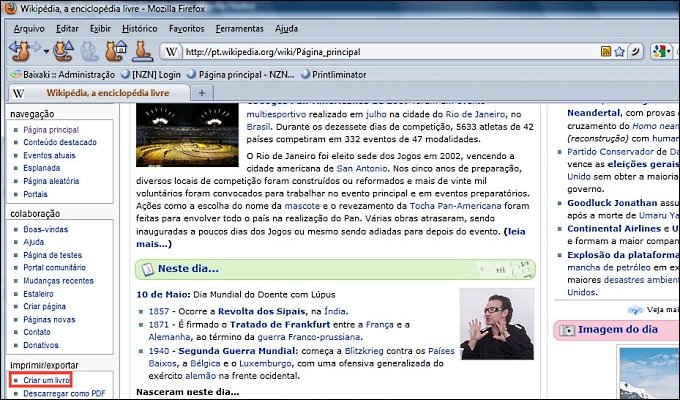The width and height of the screenshot is (680, 400).
Task: Open the Histórico menu
Action: (140, 29)
